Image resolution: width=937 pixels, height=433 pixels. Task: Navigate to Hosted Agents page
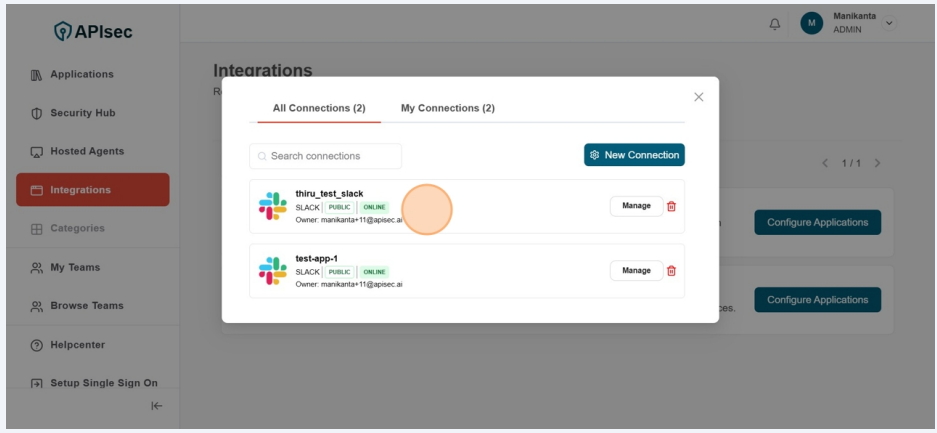[x=87, y=151]
